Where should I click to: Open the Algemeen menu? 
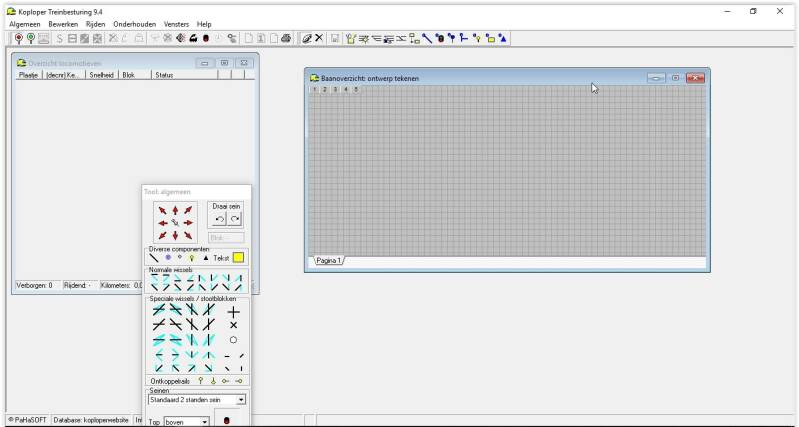(26, 24)
